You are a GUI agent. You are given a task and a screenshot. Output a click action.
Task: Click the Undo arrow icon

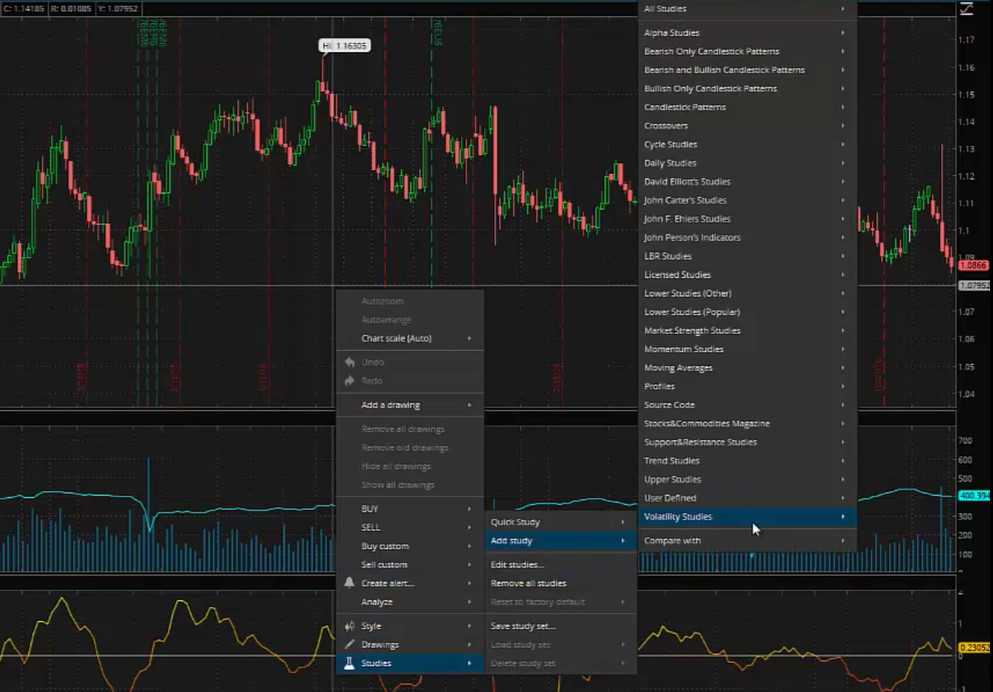pyautogui.click(x=349, y=362)
